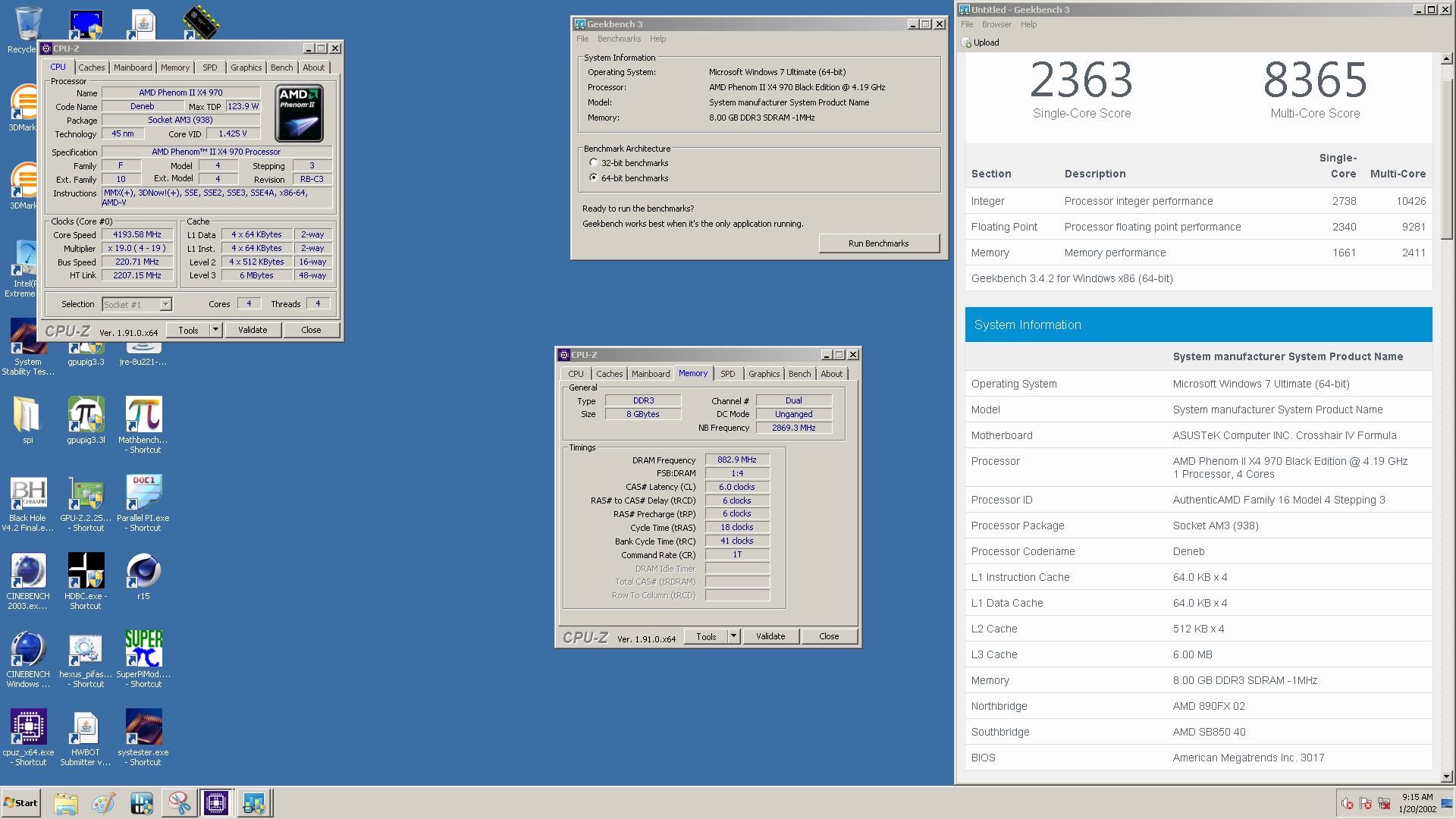
Task: Click show desktop button beside the clock
Action: pyautogui.click(x=1447, y=803)
